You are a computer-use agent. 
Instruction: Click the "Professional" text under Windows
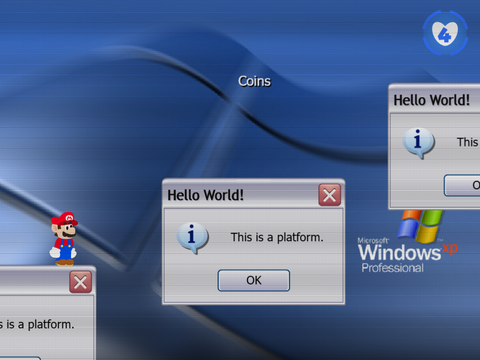click(x=393, y=268)
